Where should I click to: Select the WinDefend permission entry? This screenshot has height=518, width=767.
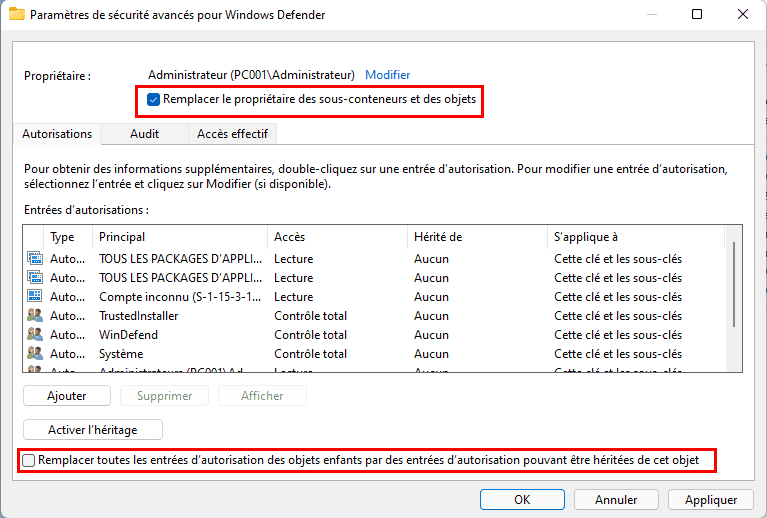(374, 335)
